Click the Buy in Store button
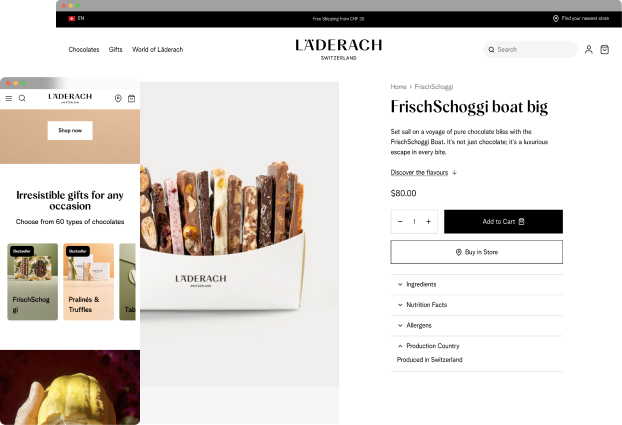 pos(476,252)
